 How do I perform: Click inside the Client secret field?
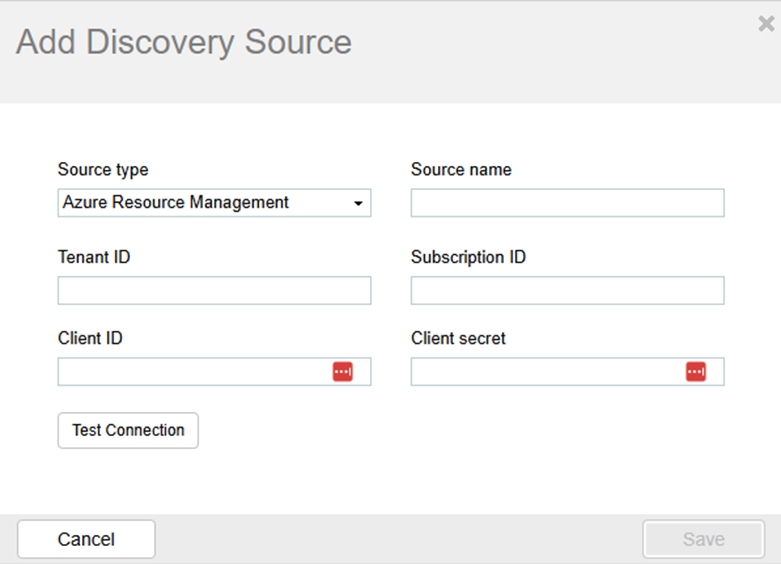tap(545, 372)
